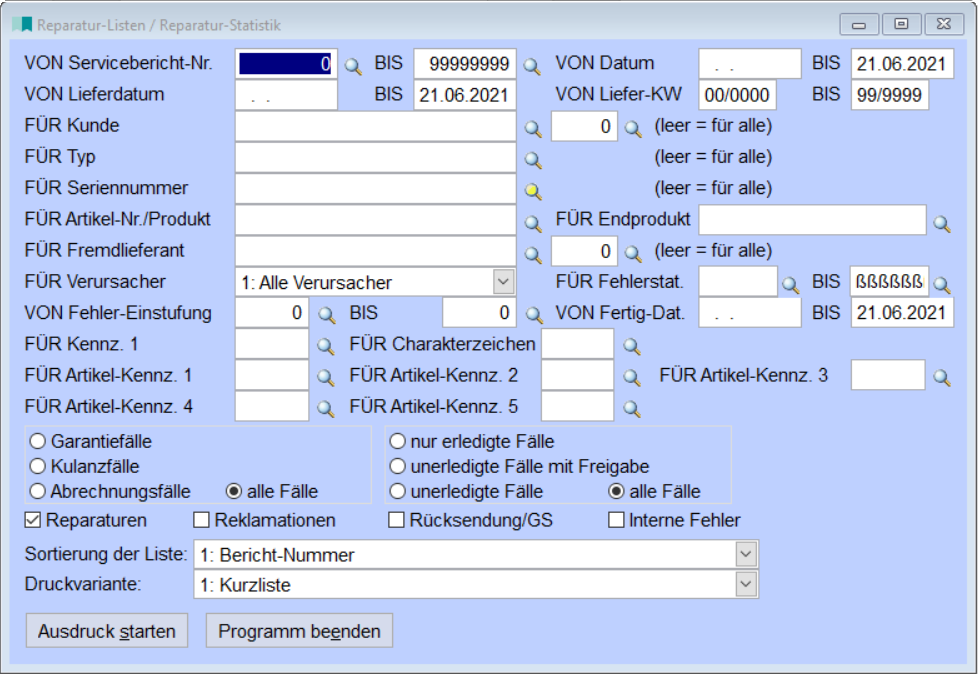
Task: Open the FÜR Kunde search magnifier
Action: click(x=529, y=126)
